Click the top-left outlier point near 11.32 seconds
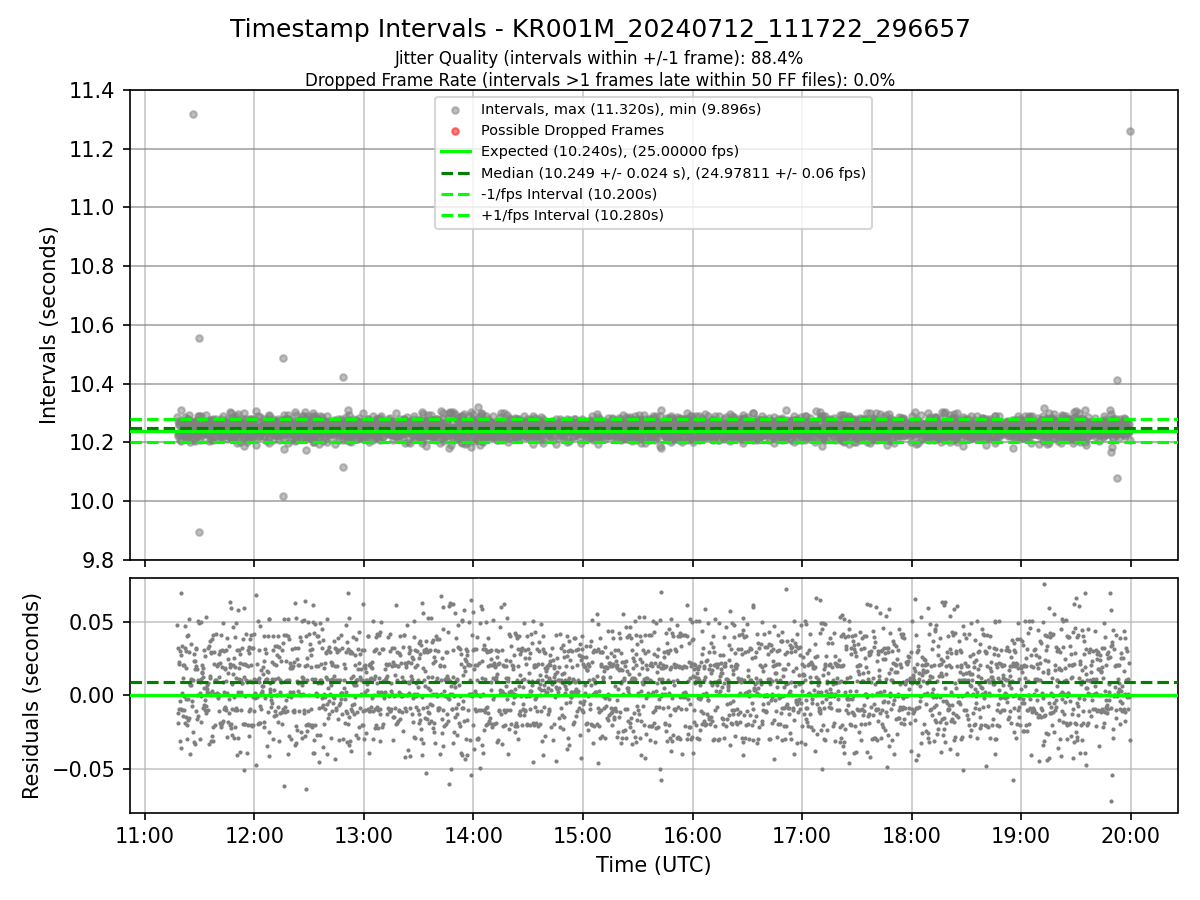 tap(193, 114)
